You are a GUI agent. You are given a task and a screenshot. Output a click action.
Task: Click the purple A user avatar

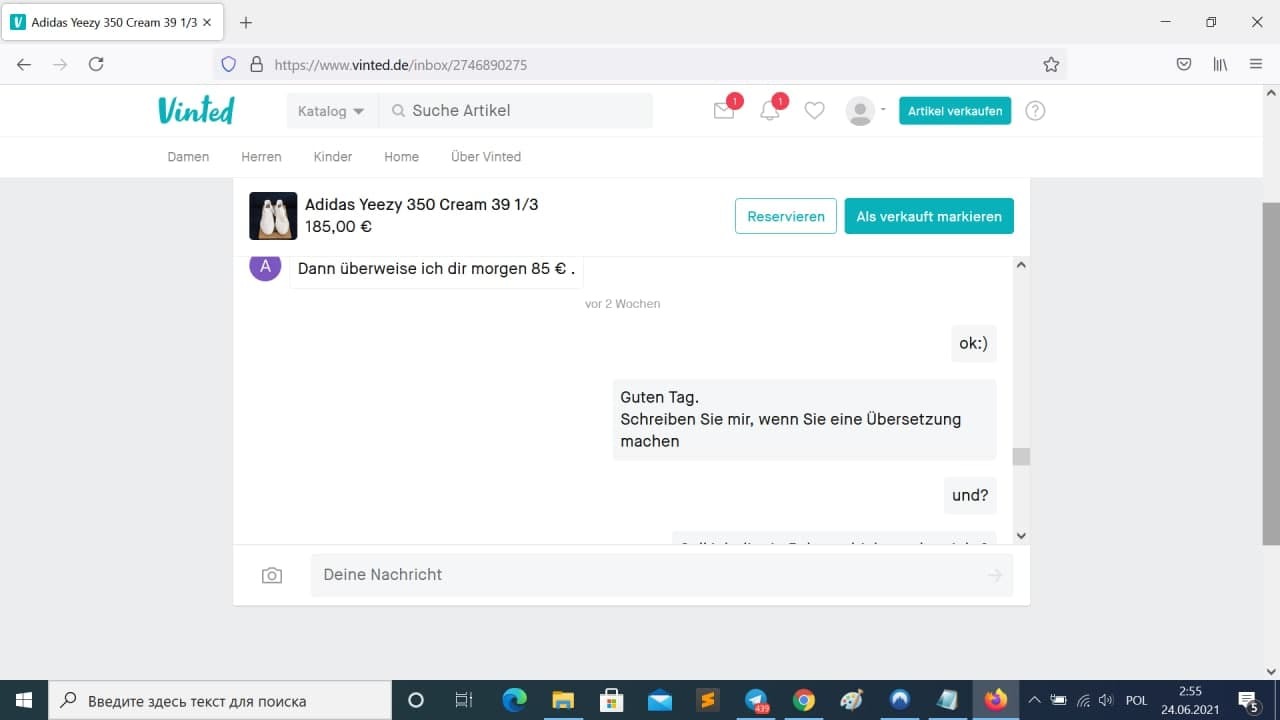265,266
